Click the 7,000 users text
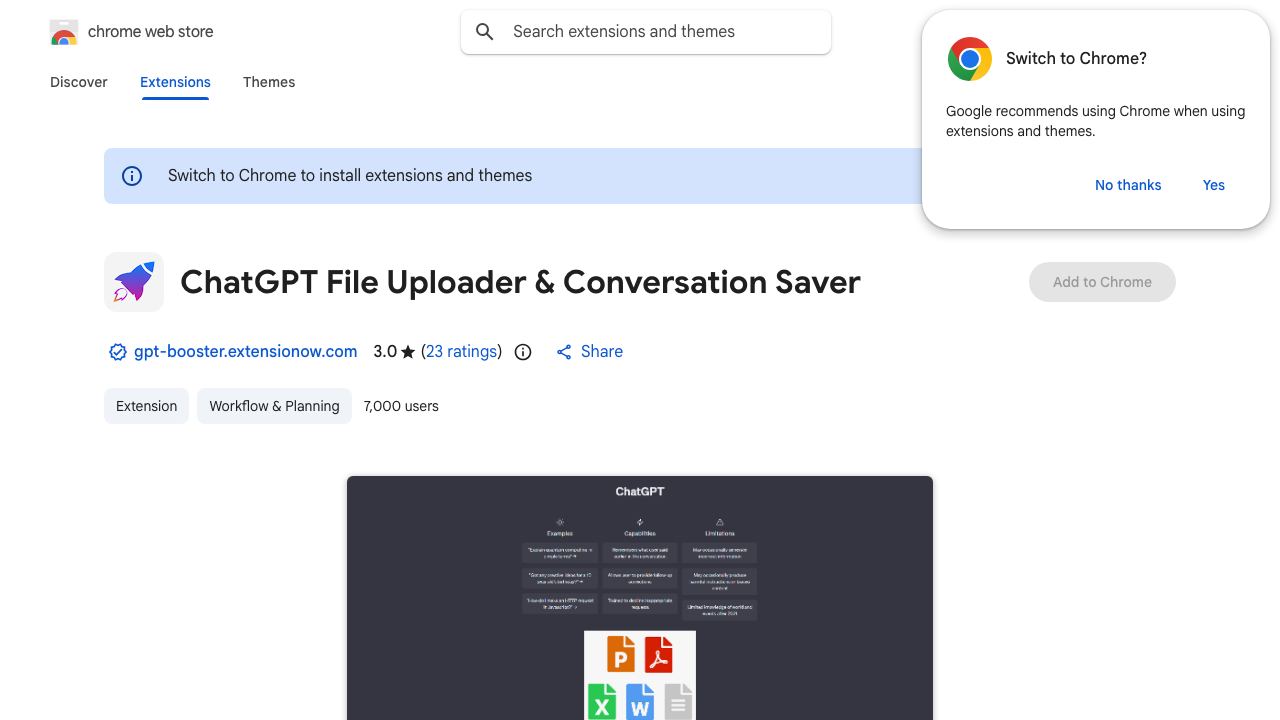 (401, 406)
